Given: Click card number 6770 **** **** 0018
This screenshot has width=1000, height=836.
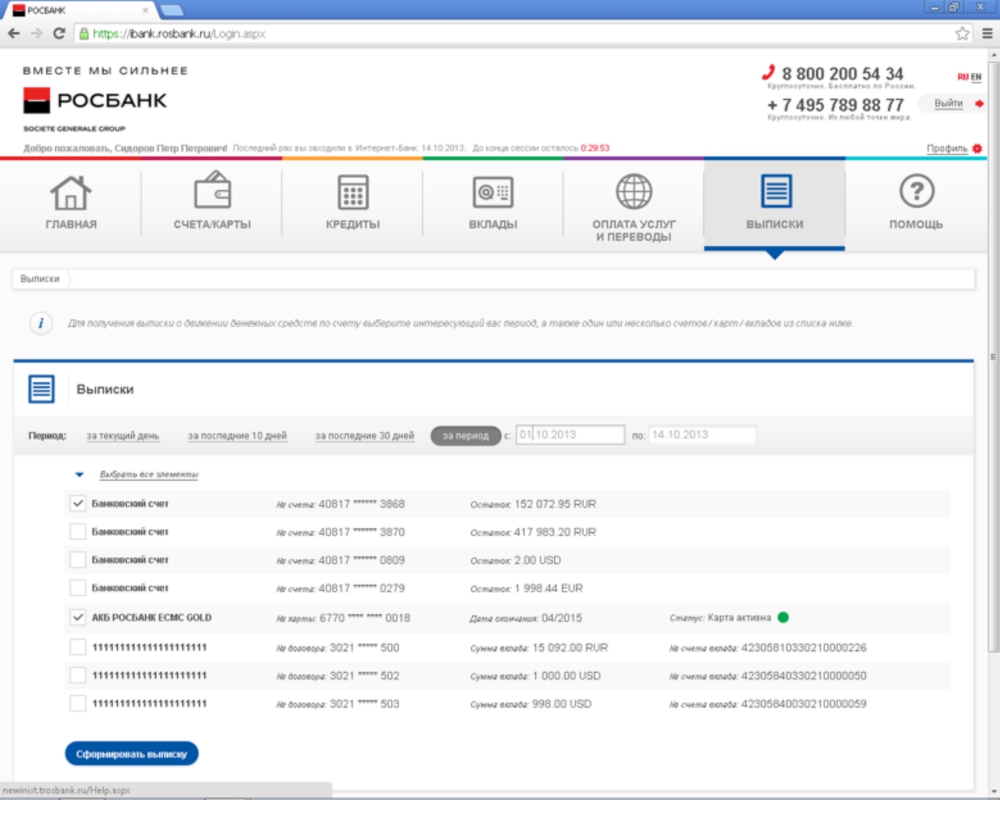Looking at the screenshot, I should point(365,618).
